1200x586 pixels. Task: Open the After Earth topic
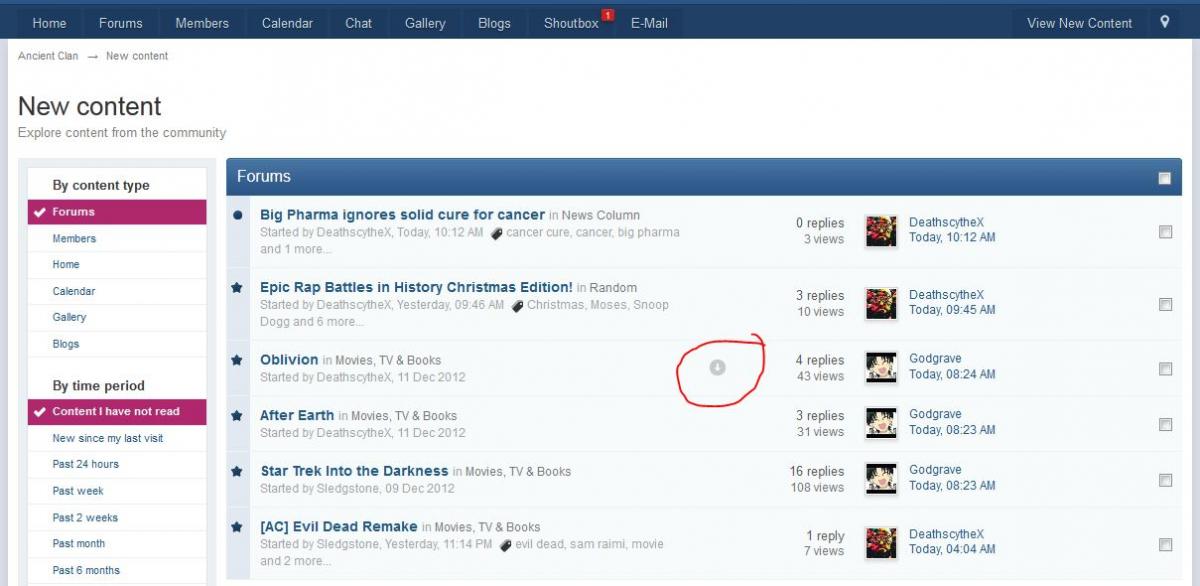tap(297, 415)
